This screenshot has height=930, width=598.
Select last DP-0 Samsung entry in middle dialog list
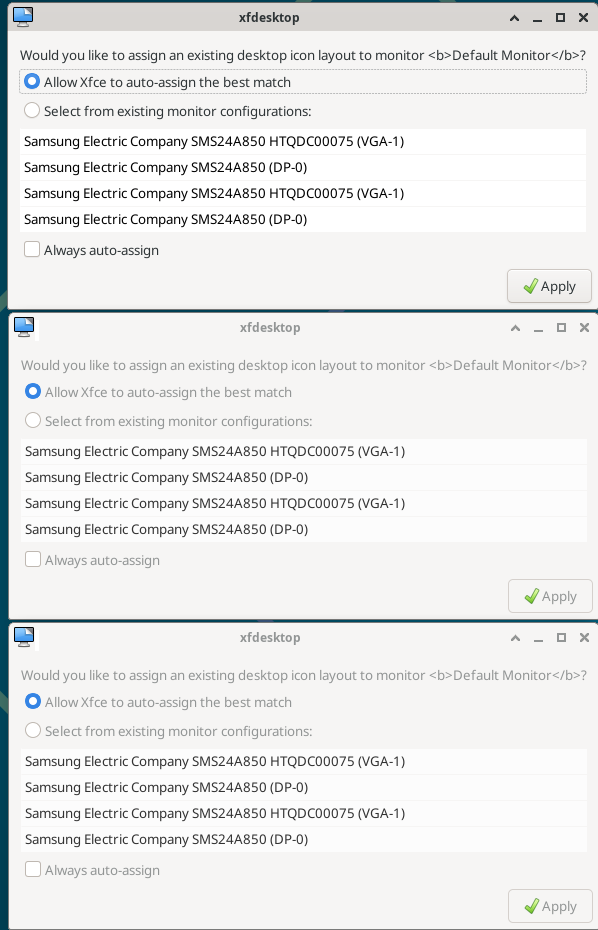point(304,529)
